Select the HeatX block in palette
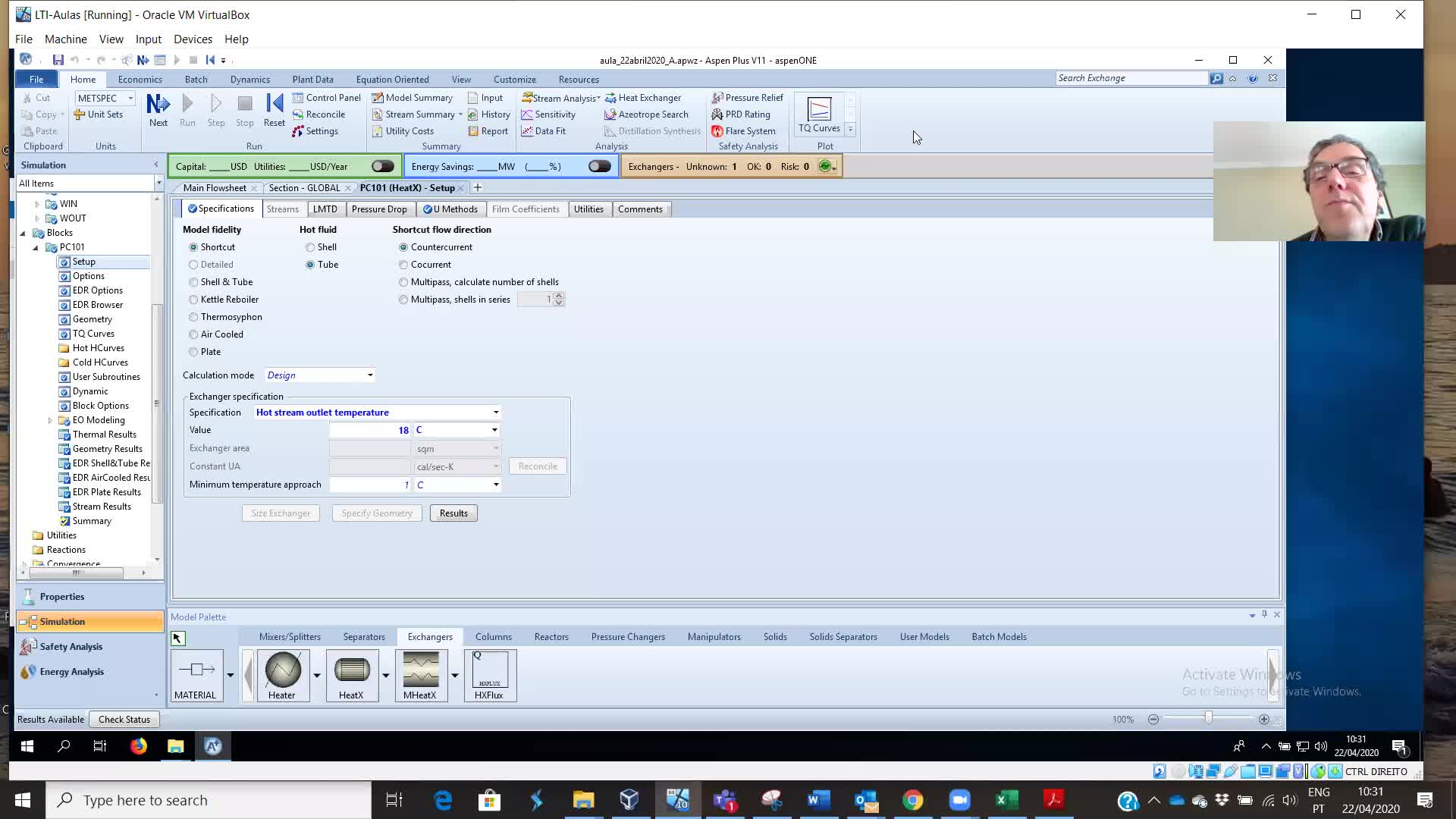The width and height of the screenshot is (1456, 819). 351,675
